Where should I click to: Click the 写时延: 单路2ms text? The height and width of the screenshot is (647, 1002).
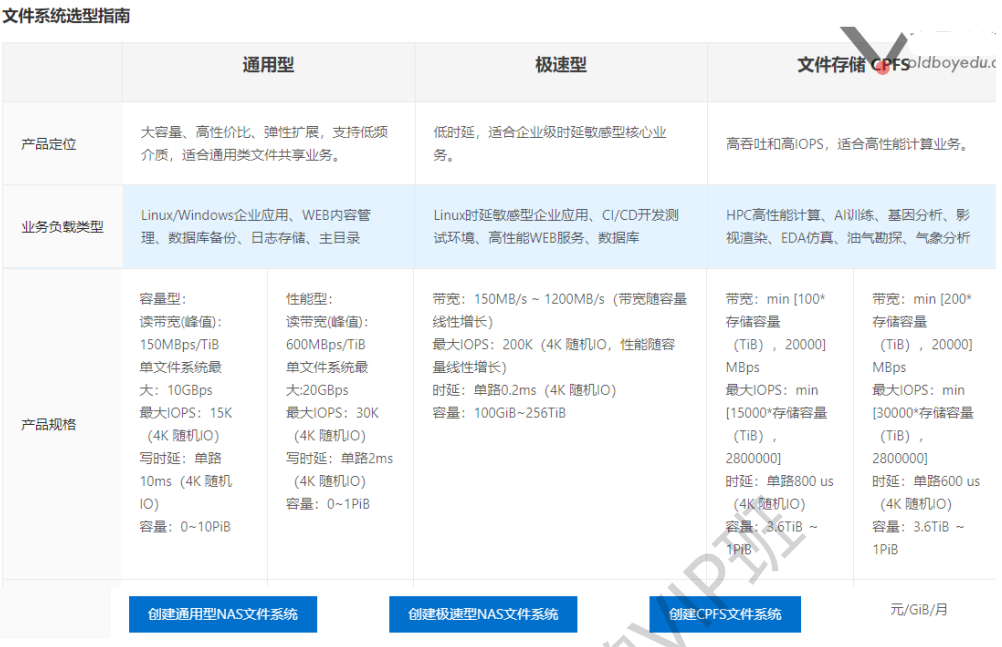(x=339, y=458)
